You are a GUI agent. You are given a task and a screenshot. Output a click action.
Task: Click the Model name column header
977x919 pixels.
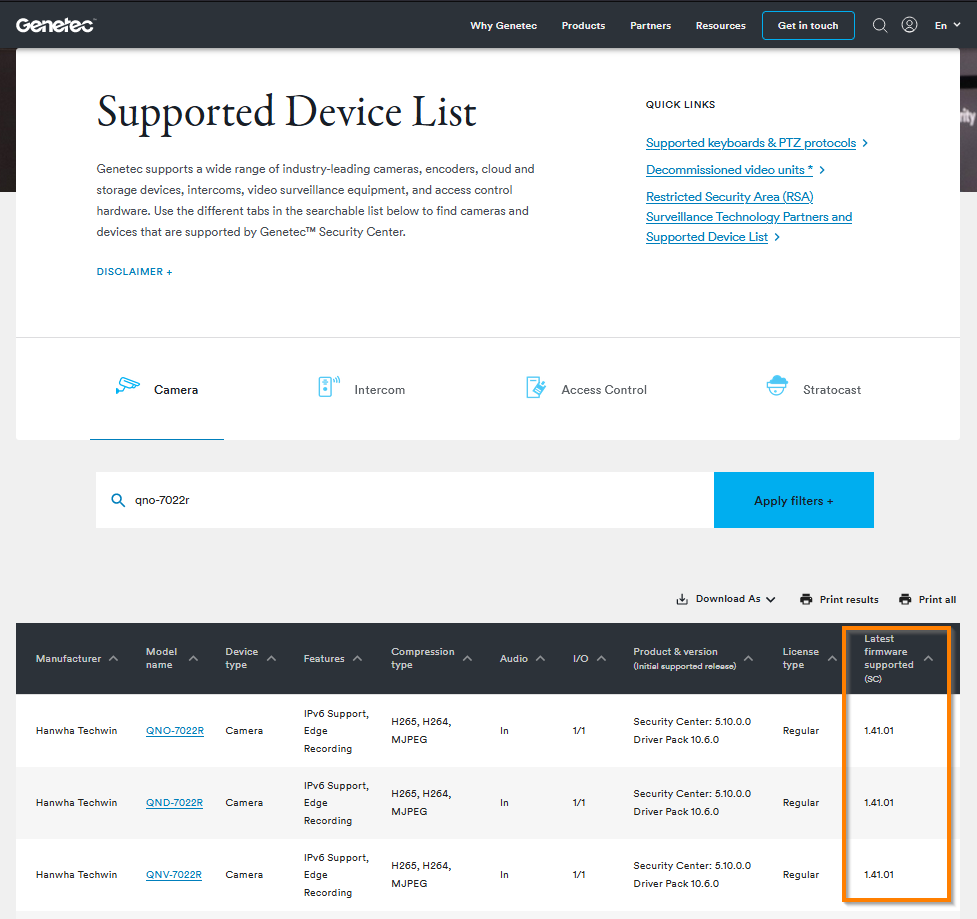click(x=161, y=658)
